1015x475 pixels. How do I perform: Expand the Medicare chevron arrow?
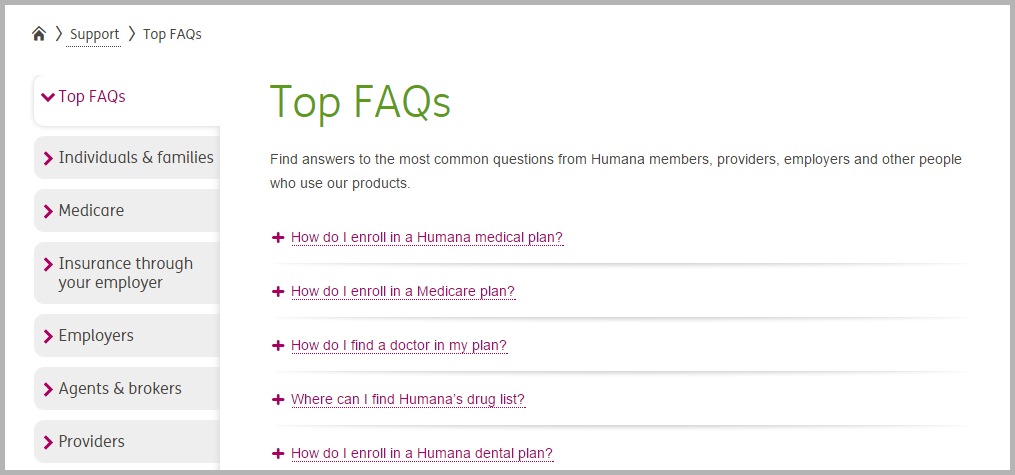[48, 212]
